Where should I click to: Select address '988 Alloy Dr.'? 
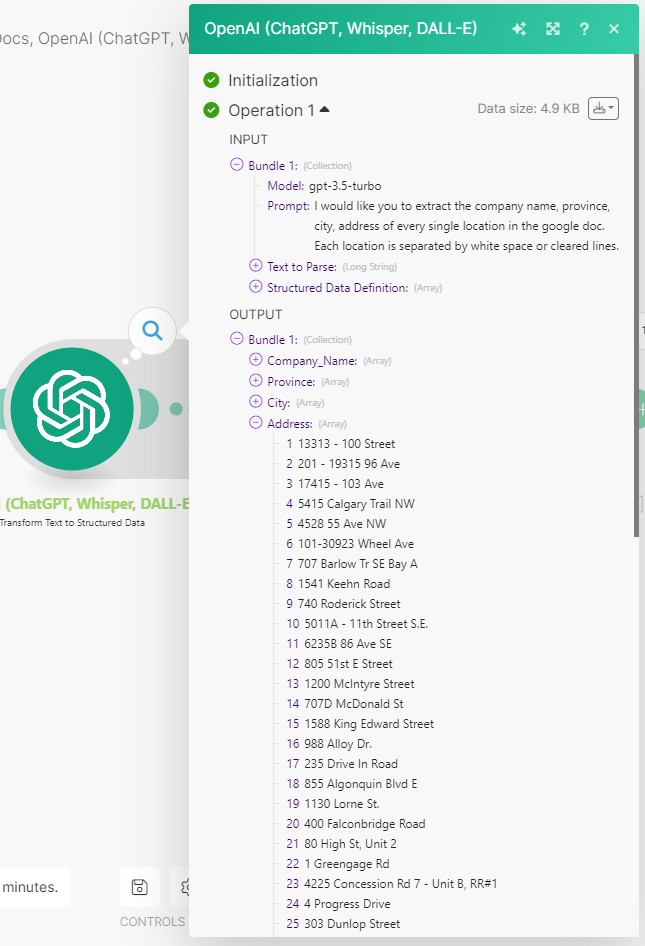(338, 743)
